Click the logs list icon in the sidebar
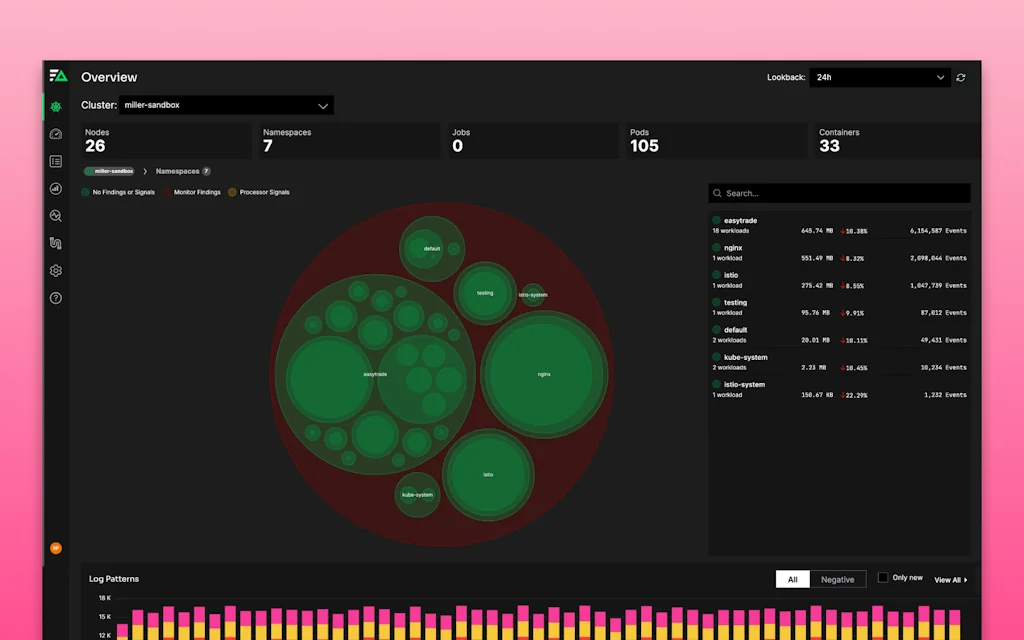 click(x=55, y=160)
